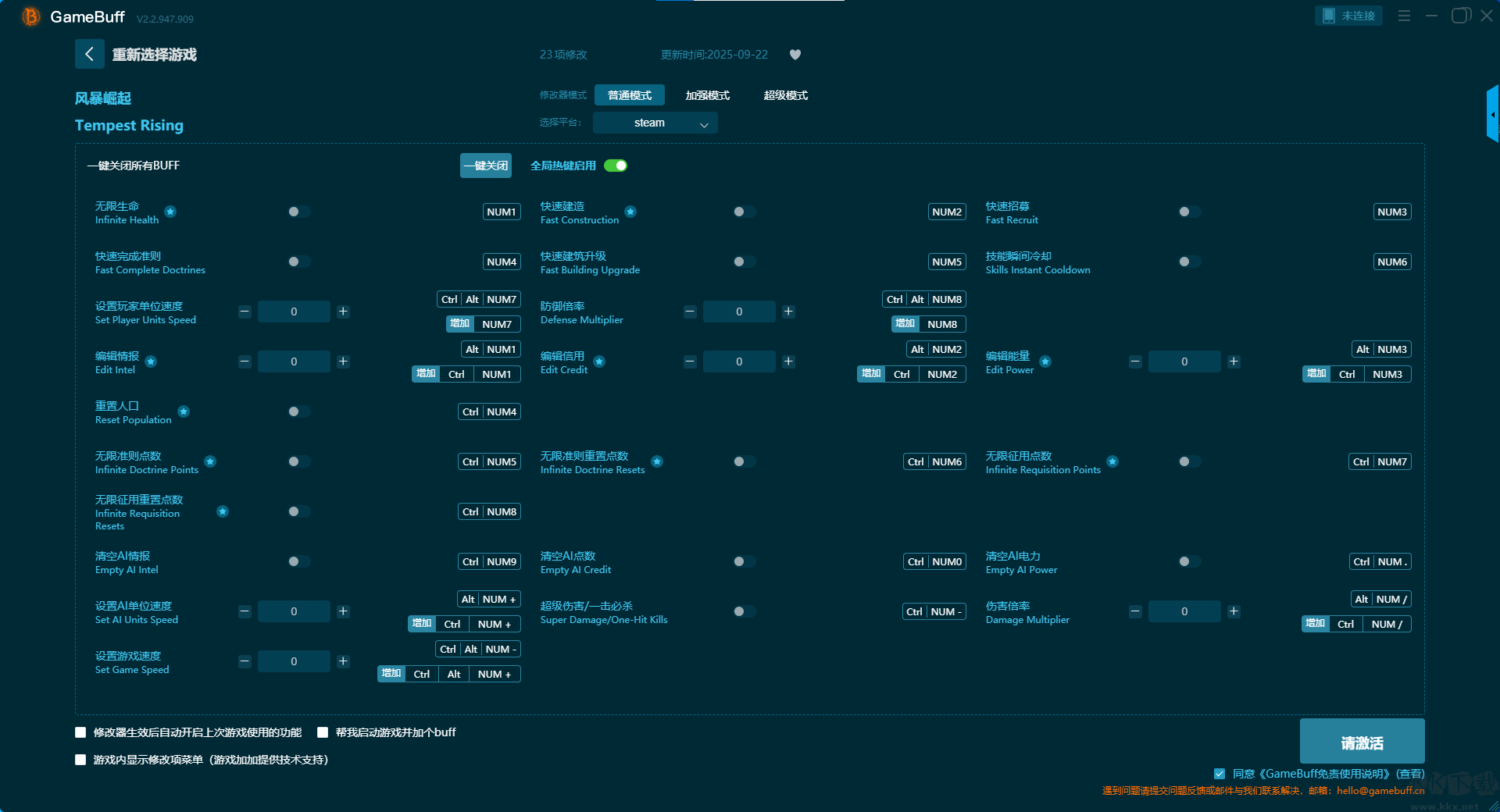Click the star icon beside Fast Construction
Screen dimensions: 1500x812
(630, 212)
